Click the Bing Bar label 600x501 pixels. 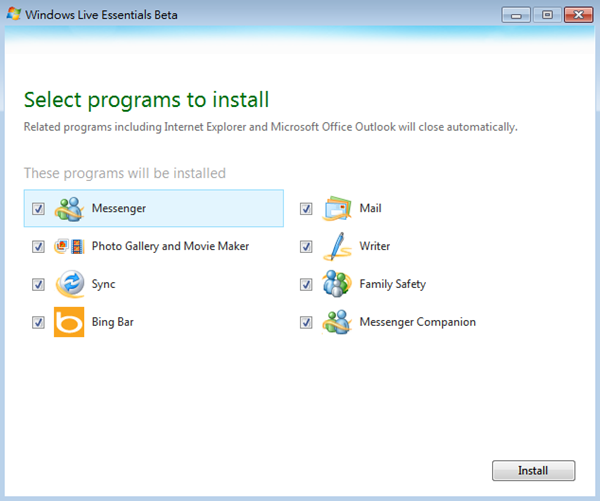click(x=112, y=322)
